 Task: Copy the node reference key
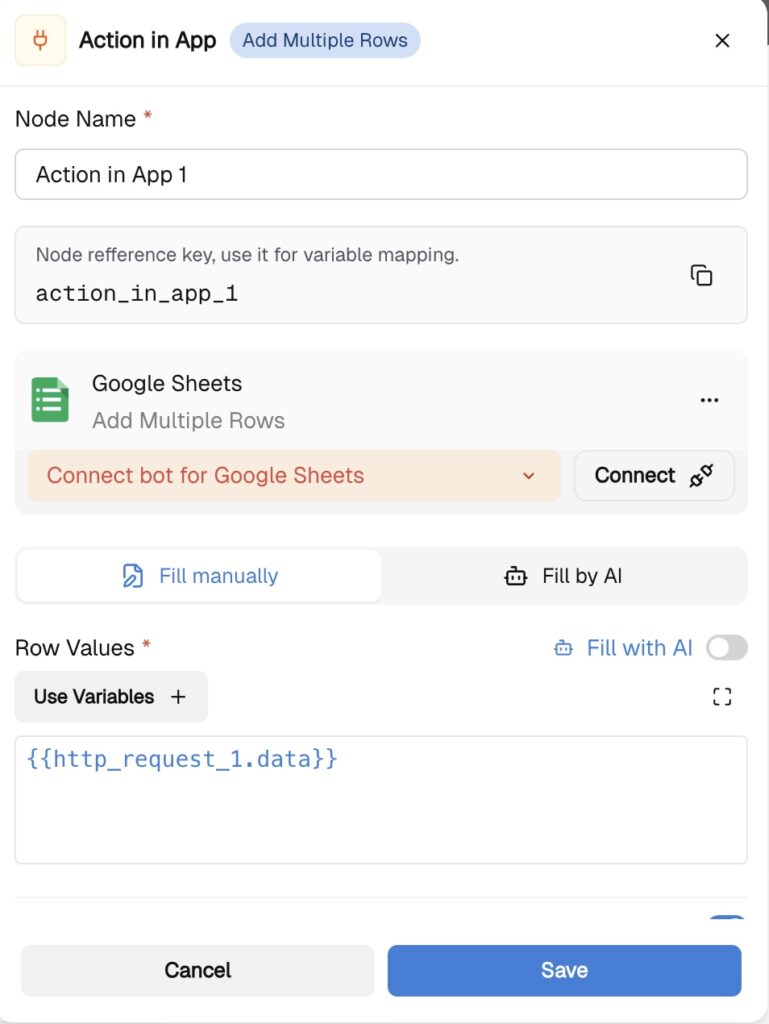[x=702, y=275]
